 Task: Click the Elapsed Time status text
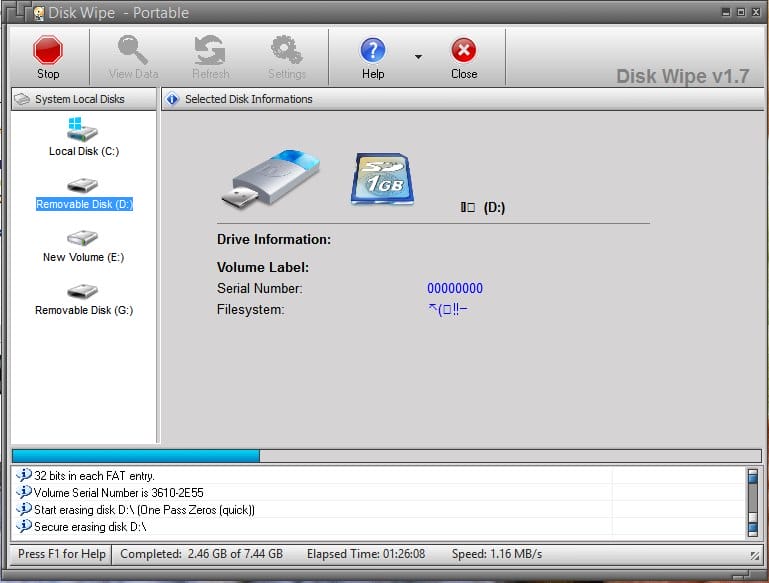[366, 554]
